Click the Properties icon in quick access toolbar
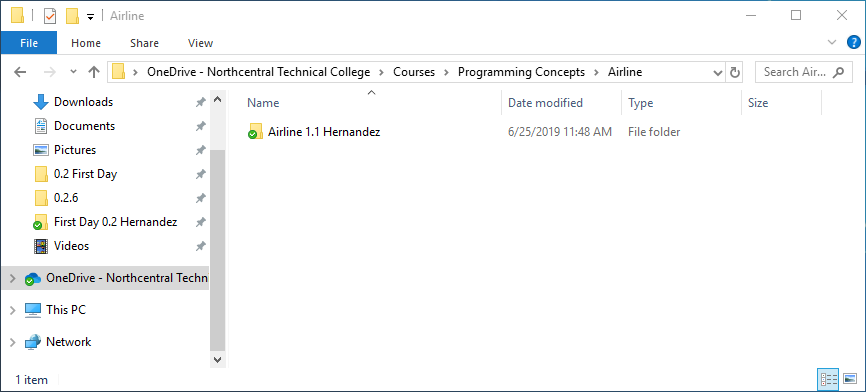Viewport: 866px width, 392px height. point(50,16)
